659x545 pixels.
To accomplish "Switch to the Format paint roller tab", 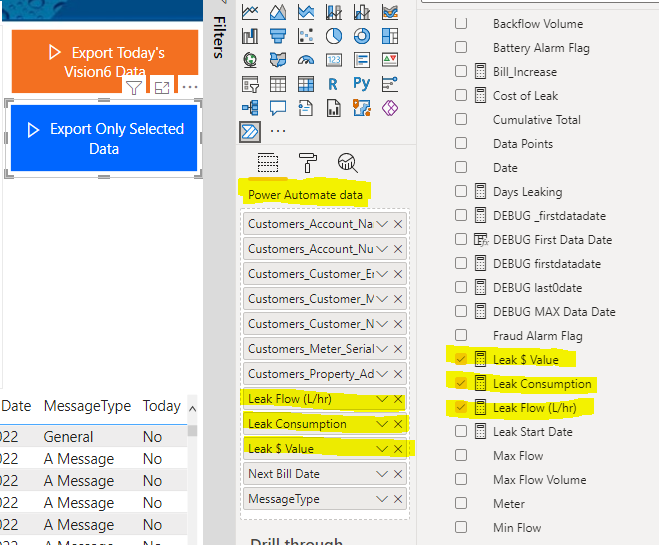I will [308, 163].
